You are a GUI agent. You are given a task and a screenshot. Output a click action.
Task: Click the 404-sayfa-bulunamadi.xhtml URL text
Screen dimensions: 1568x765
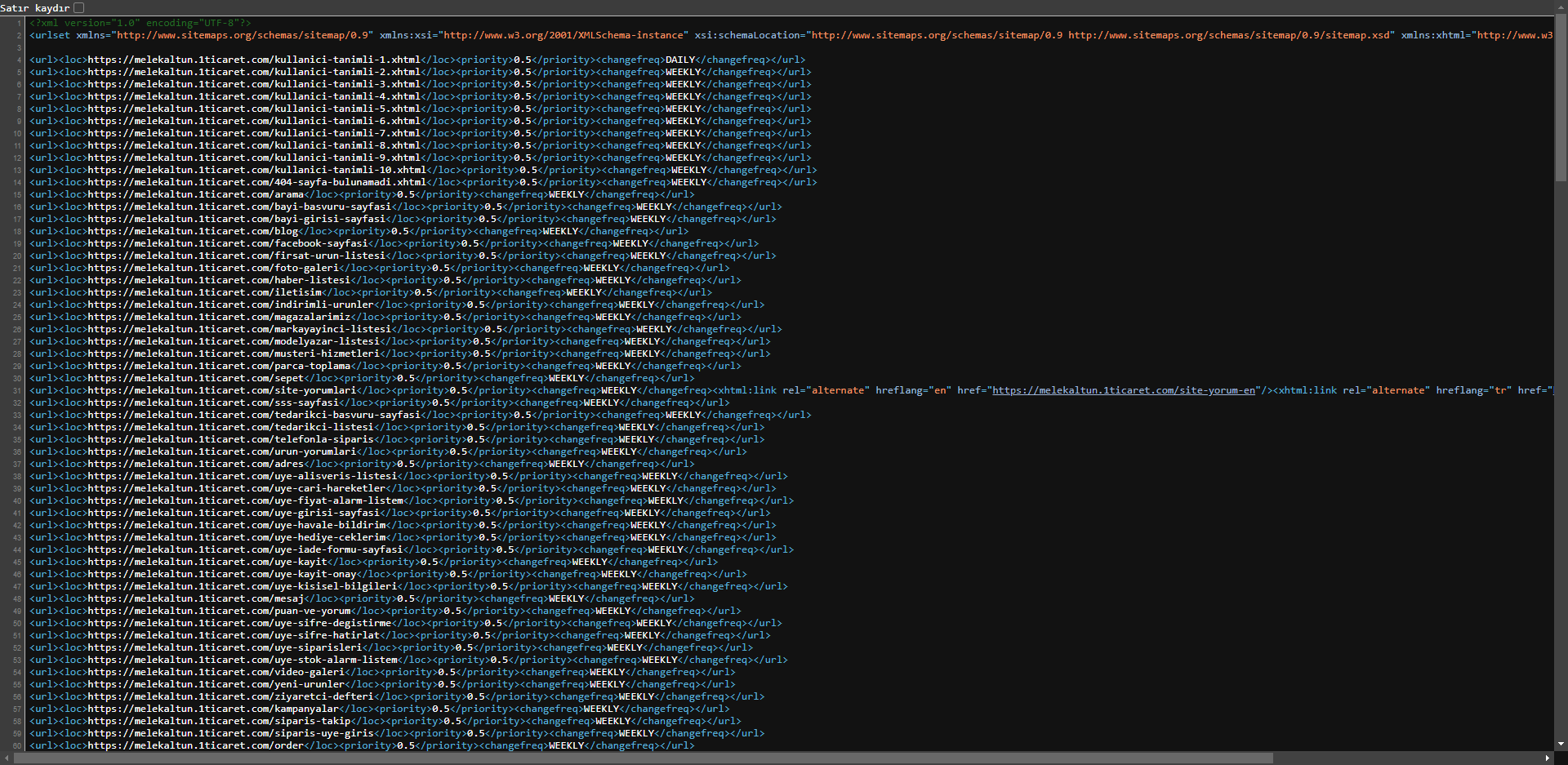(256, 182)
